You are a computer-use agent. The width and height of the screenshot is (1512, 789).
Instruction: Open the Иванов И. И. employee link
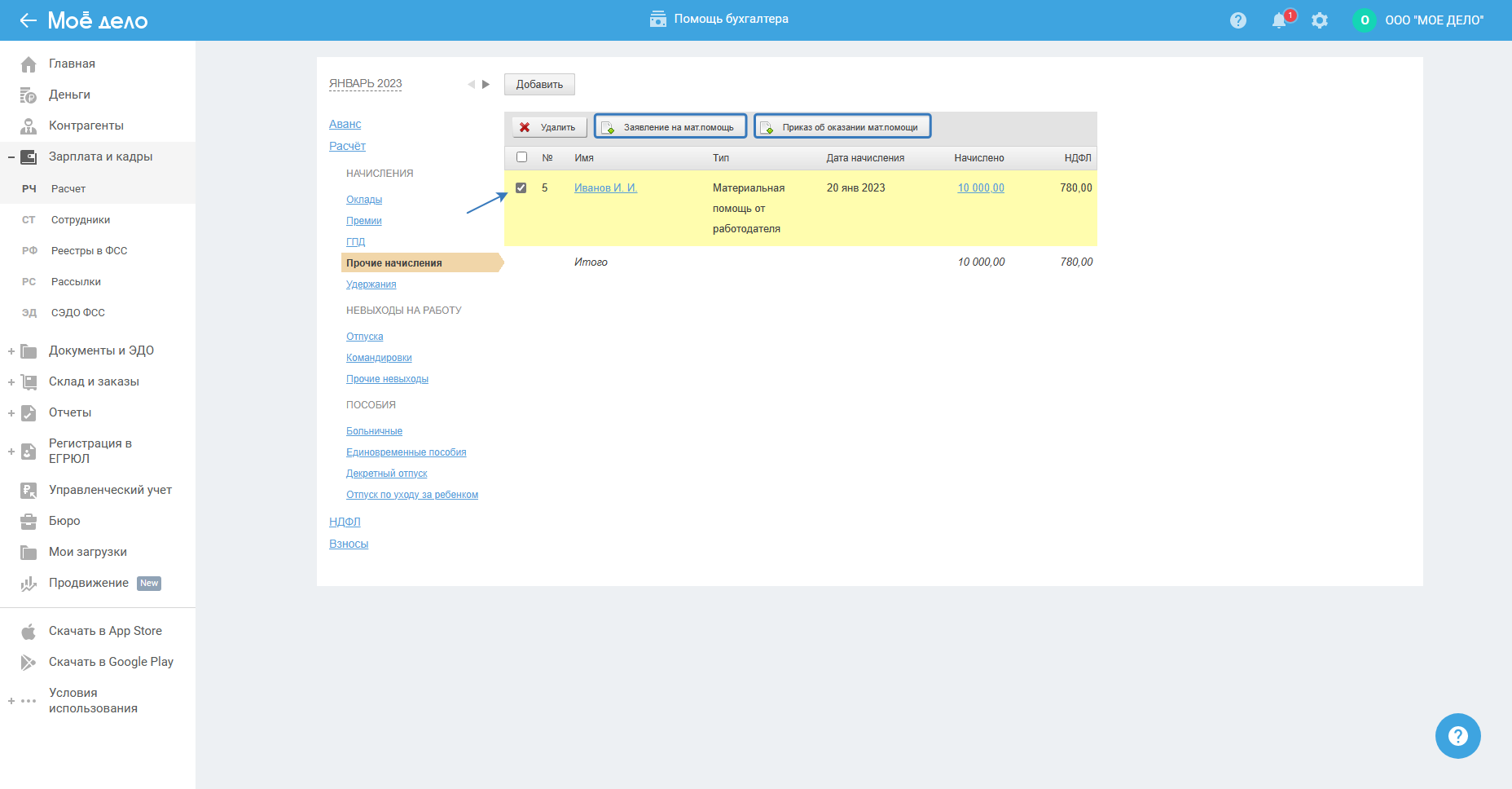(x=605, y=188)
